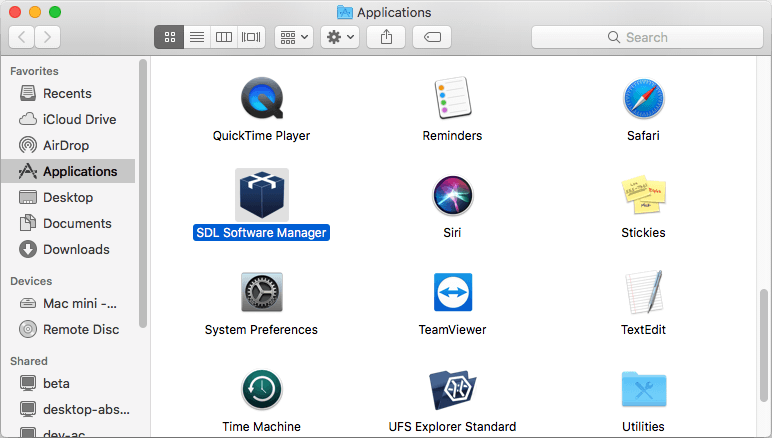
Task: Click the green zoom button
Action: click(55, 12)
